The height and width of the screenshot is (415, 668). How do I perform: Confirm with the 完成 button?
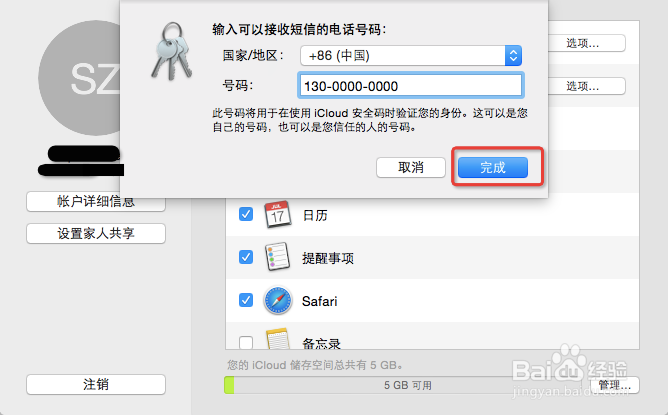tap(493, 167)
